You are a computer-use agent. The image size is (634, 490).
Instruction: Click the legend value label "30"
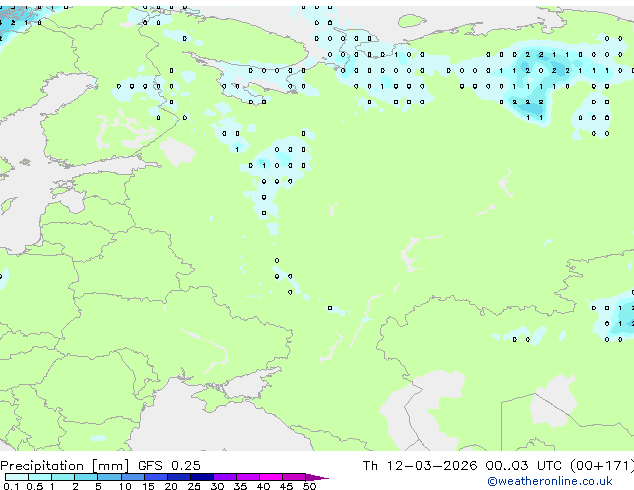pyautogui.click(x=217, y=486)
